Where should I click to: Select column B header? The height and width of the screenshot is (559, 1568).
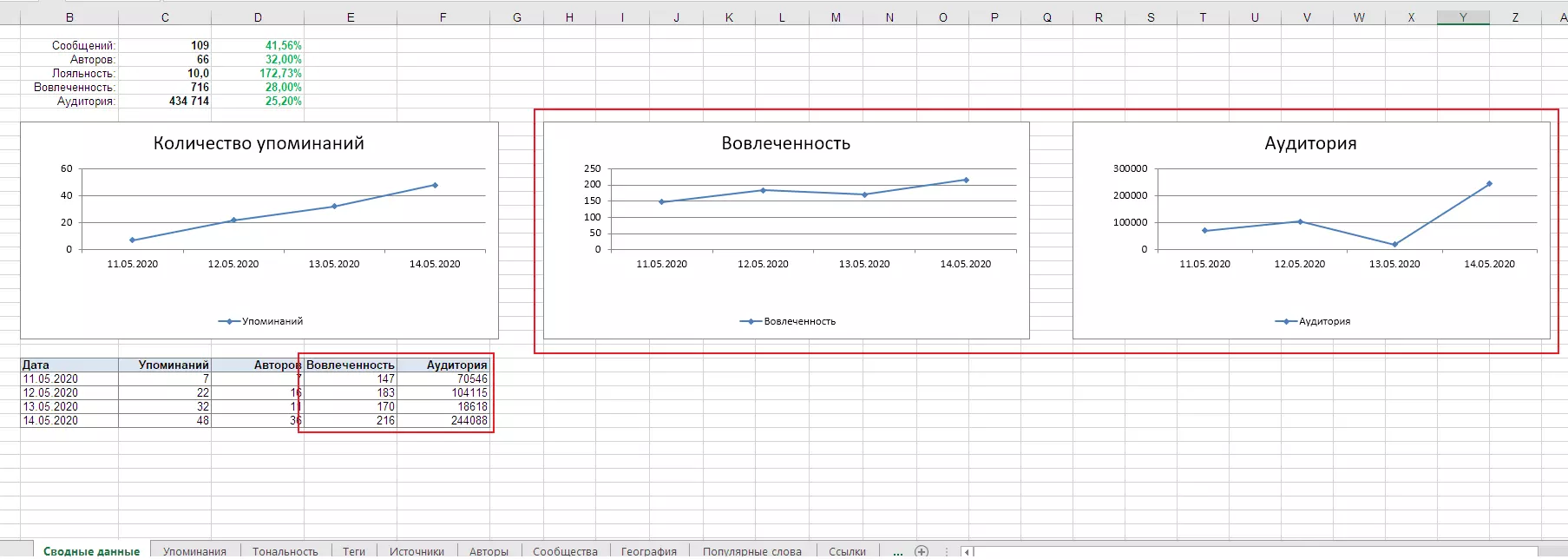[69, 17]
